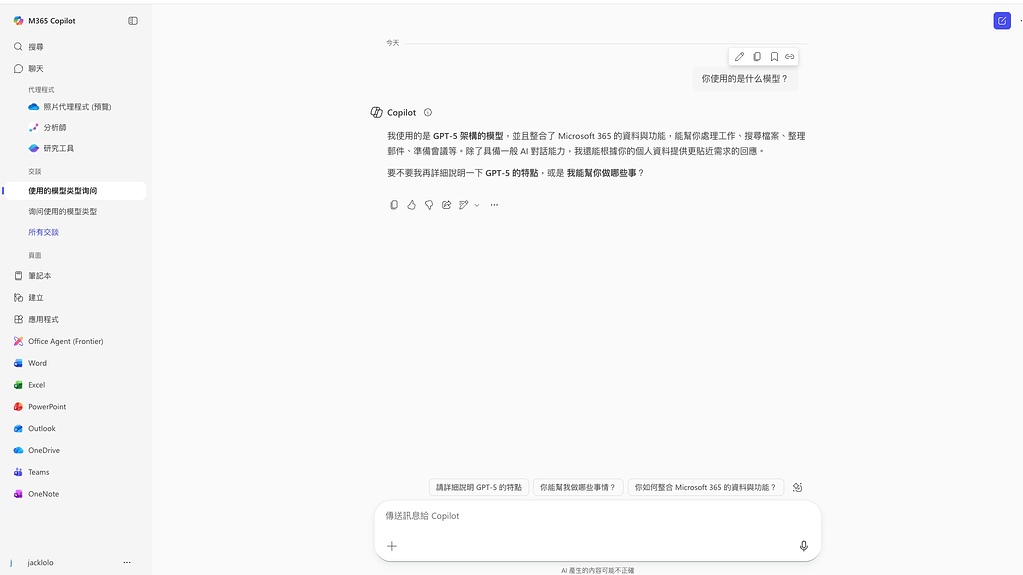Screen dimensions: 1023x575
Task: Choose suggestion about Microsoft 365 integration
Action: click(705, 488)
